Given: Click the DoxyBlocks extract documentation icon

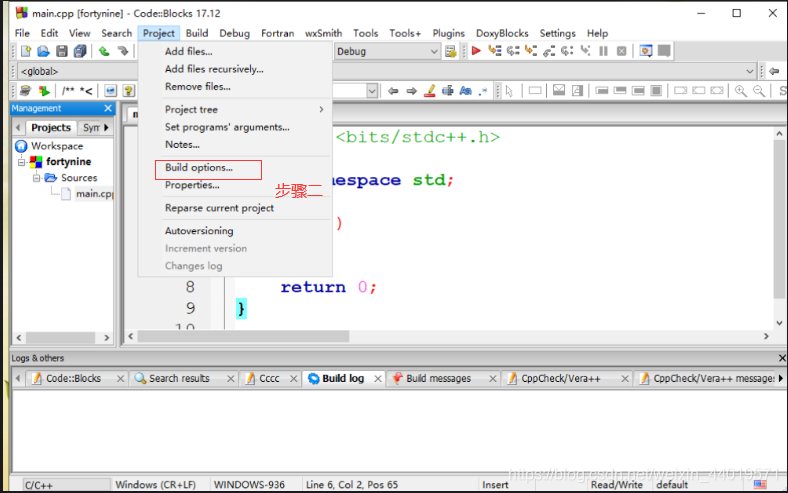Looking at the screenshot, I should (44, 91).
